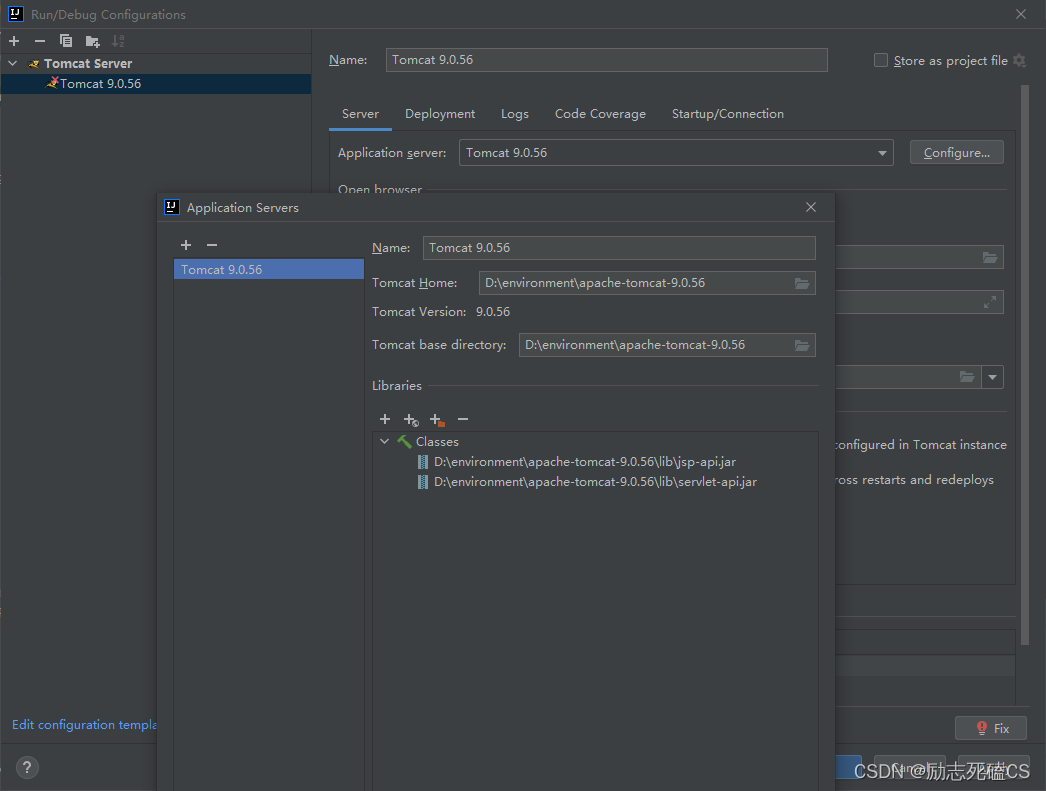Image resolution: width=1046 pixels, height=791 pixels.
Task: Open the Logs tab
Action: pos(514,114)
